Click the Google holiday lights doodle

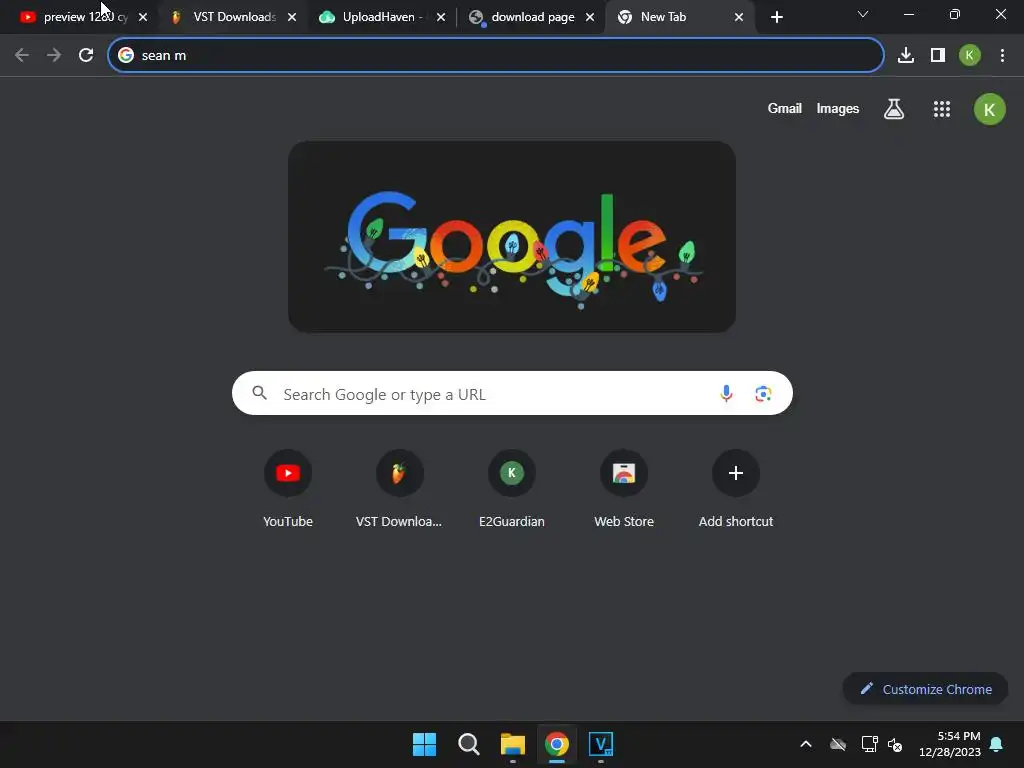[x=512, y=237]
